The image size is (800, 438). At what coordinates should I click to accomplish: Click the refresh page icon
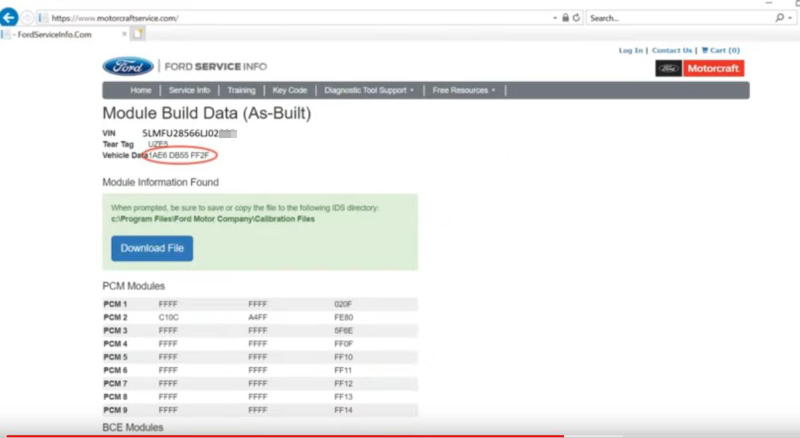[x=576, y=18]
